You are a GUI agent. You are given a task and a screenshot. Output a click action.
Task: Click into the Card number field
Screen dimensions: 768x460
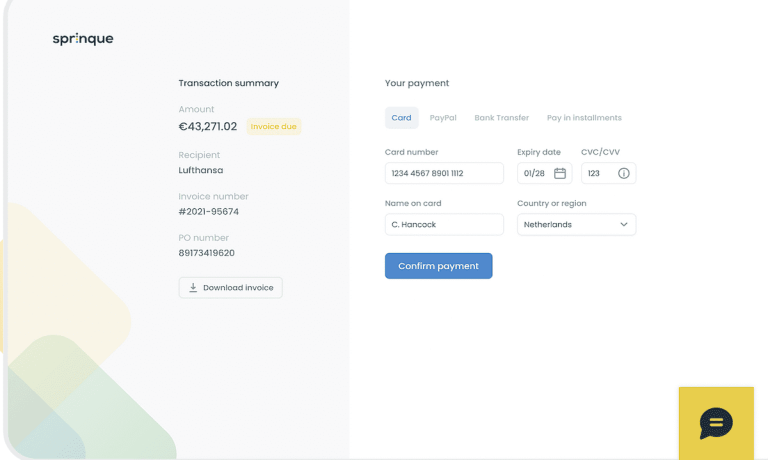coord(443,173)
